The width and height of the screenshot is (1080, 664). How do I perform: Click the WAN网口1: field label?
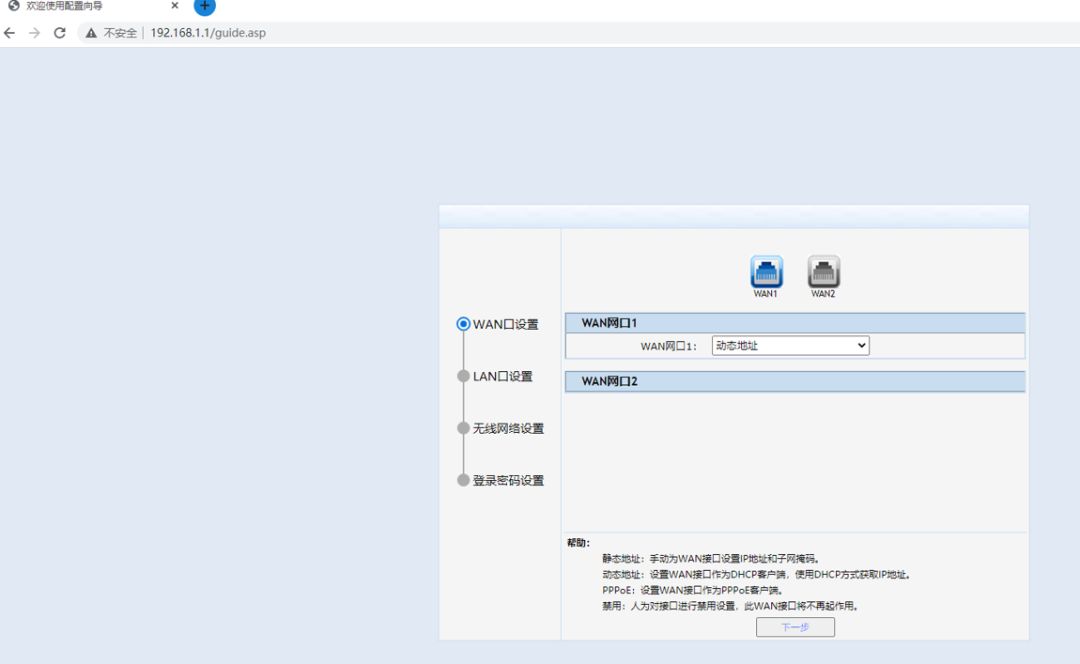tap(669, 346)
